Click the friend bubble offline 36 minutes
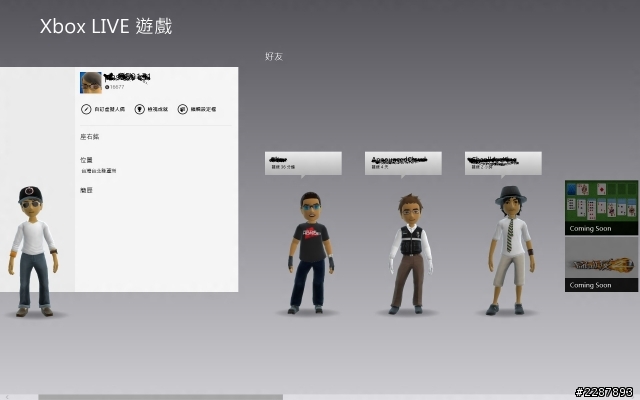 tap(303, 163)
